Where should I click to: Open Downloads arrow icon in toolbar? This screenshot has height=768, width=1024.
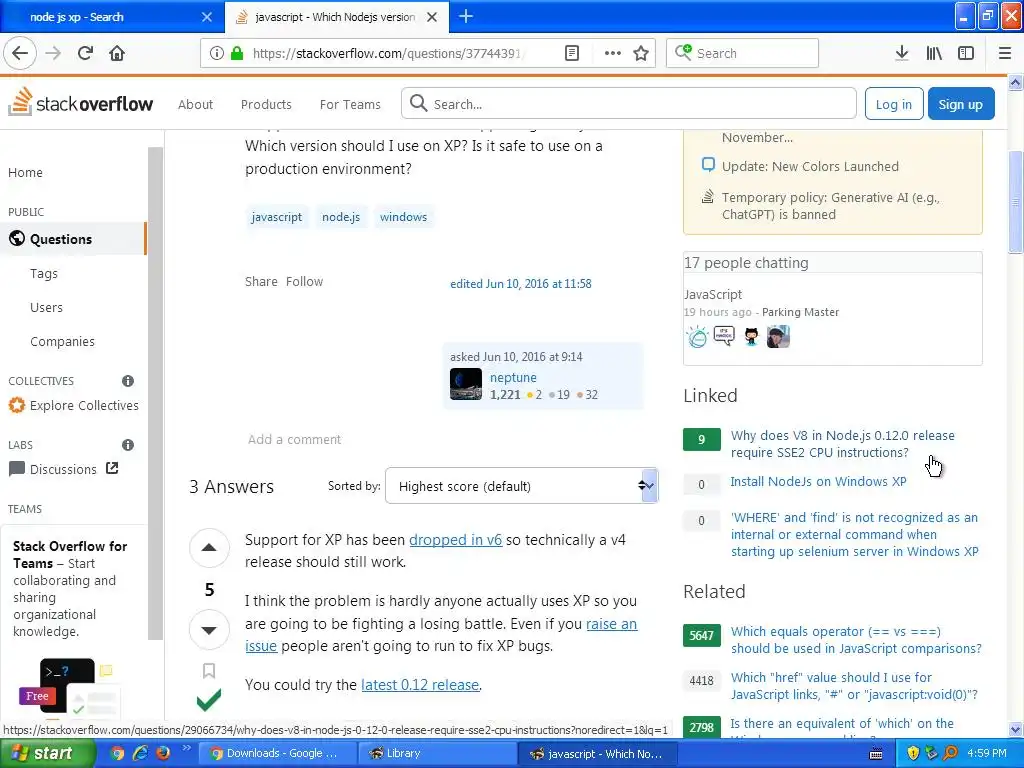902,53
